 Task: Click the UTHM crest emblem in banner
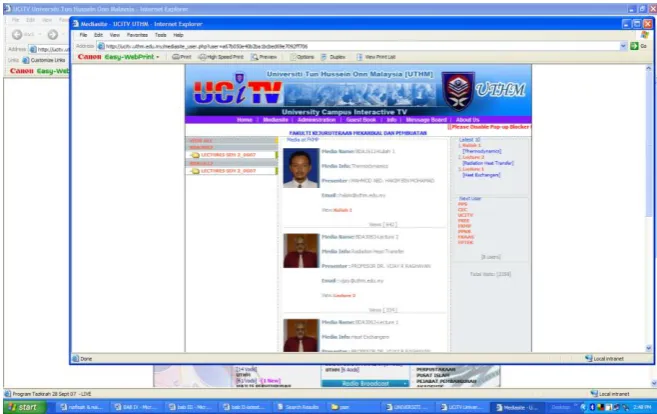458,91
